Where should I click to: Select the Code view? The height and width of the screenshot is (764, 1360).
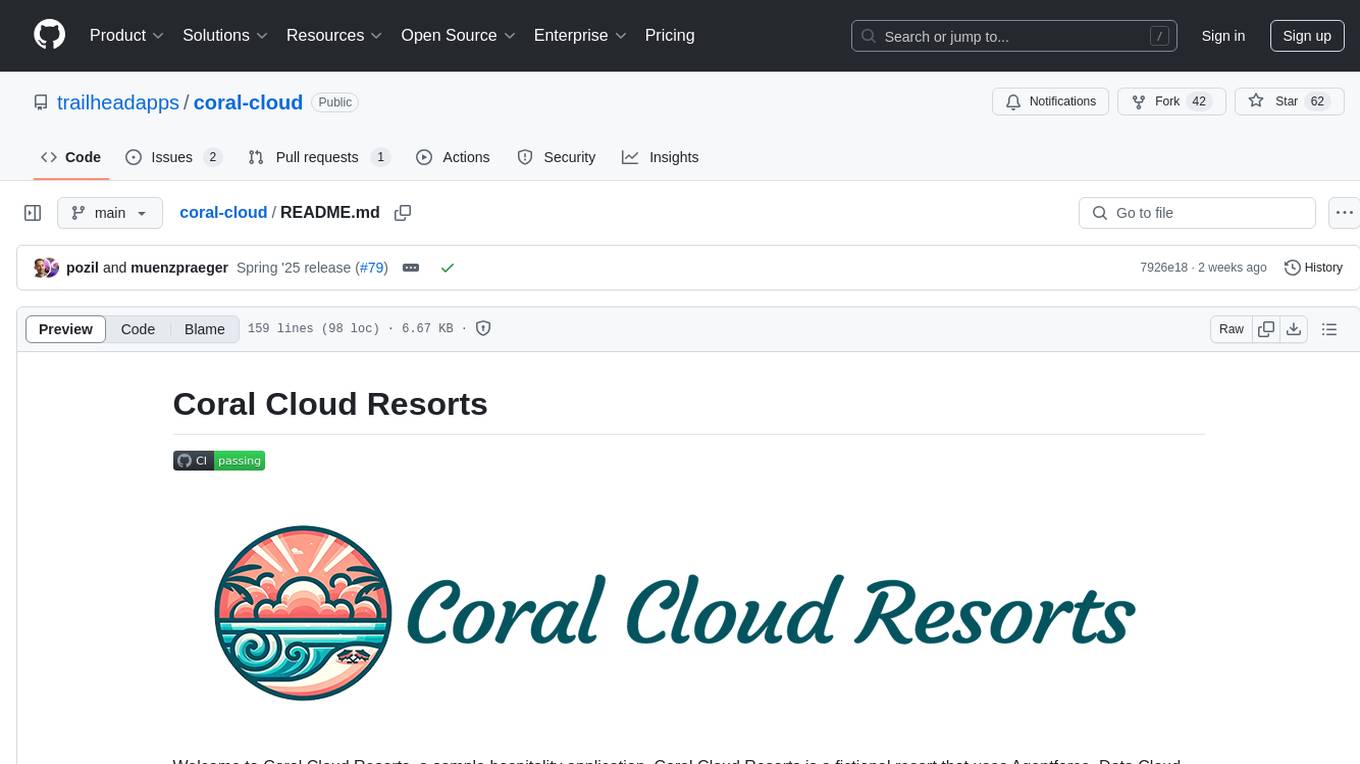[x=138, y=329]
